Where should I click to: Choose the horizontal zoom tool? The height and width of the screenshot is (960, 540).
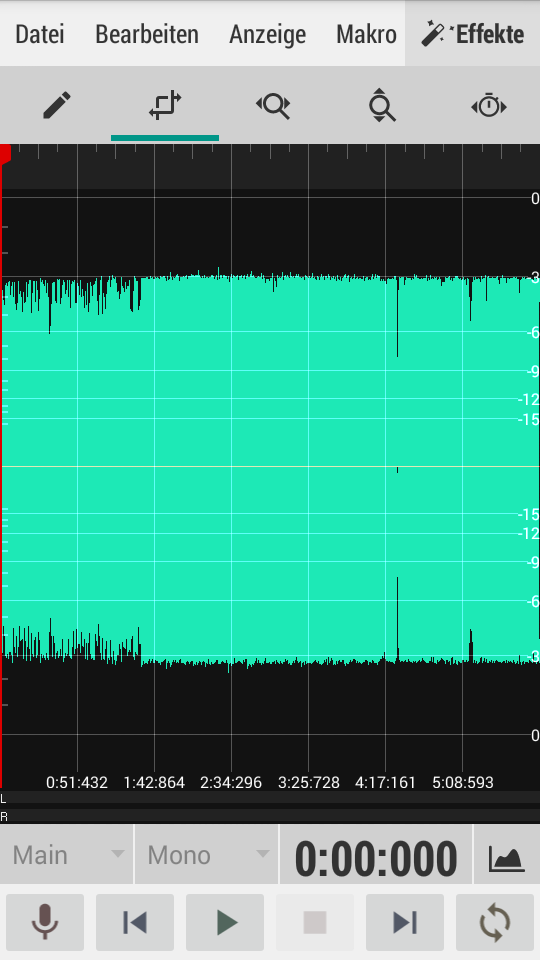[x=272, y=105]
